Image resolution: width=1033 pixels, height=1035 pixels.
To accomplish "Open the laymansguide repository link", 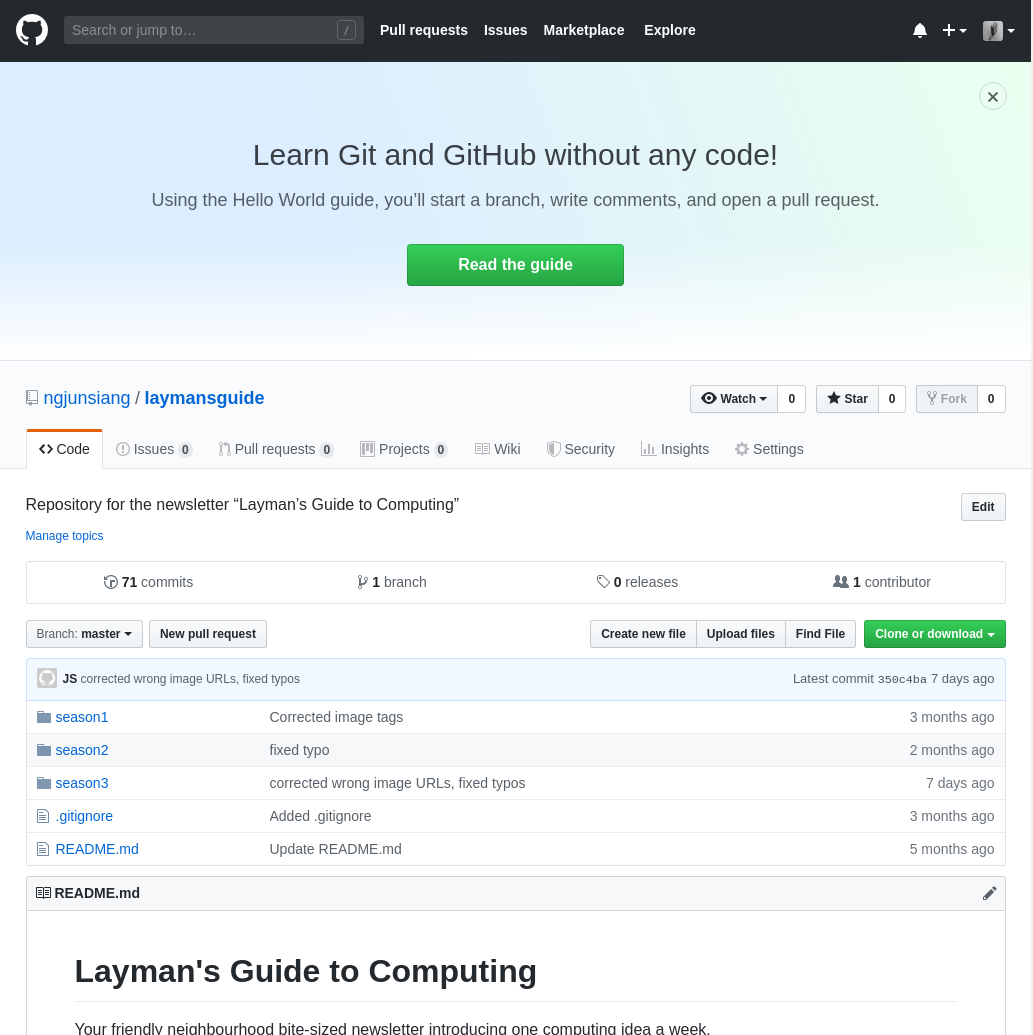I will [204, 398].
